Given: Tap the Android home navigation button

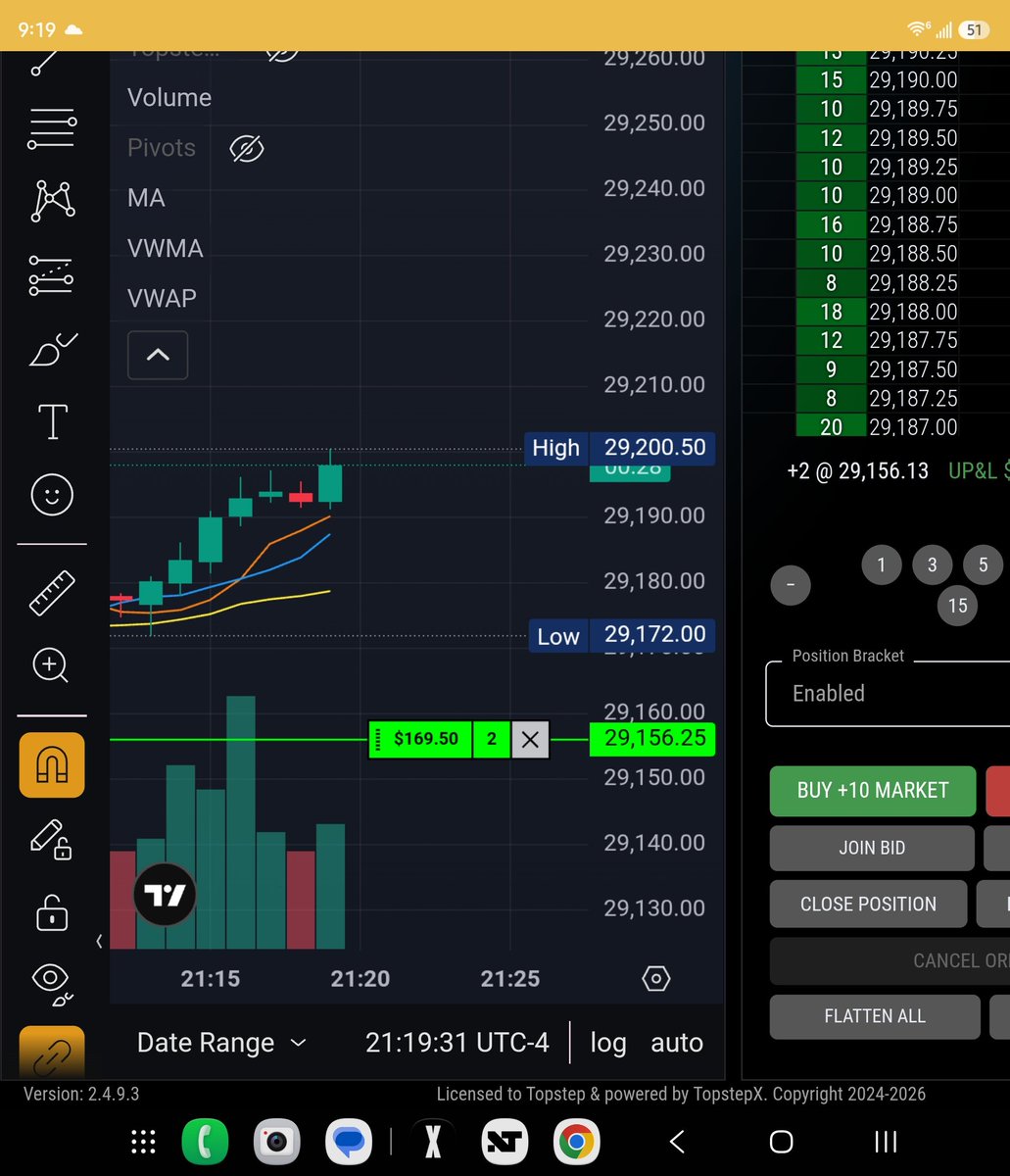Looking at the screenshot, I should click(781, 1142).
